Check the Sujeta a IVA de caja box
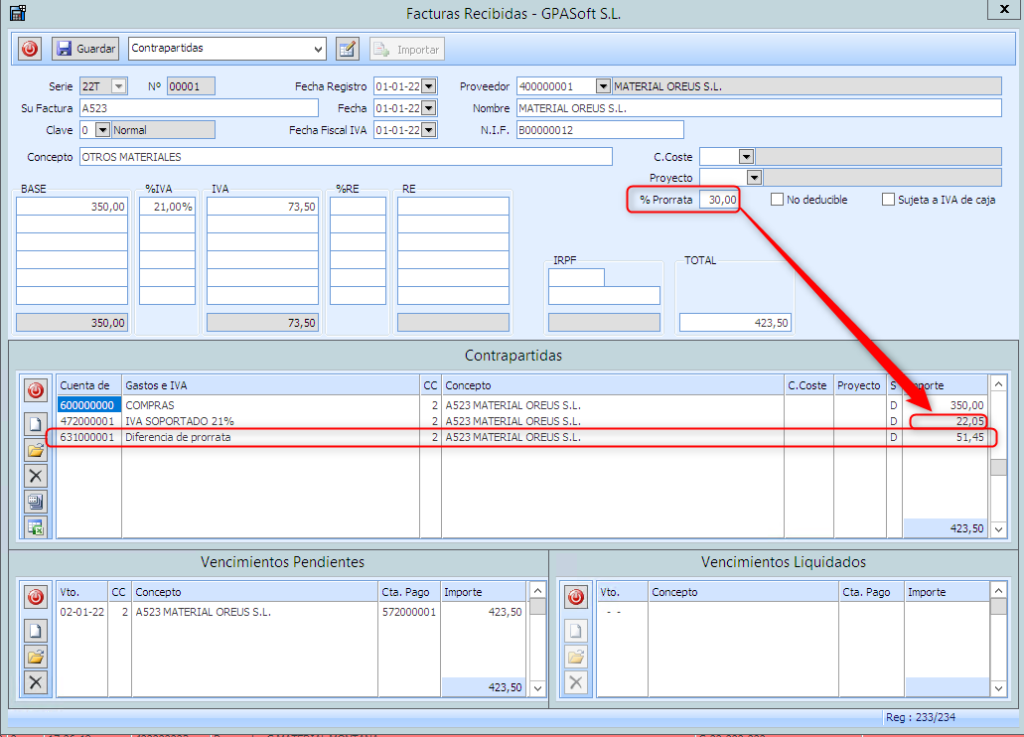 coord(888,200)
